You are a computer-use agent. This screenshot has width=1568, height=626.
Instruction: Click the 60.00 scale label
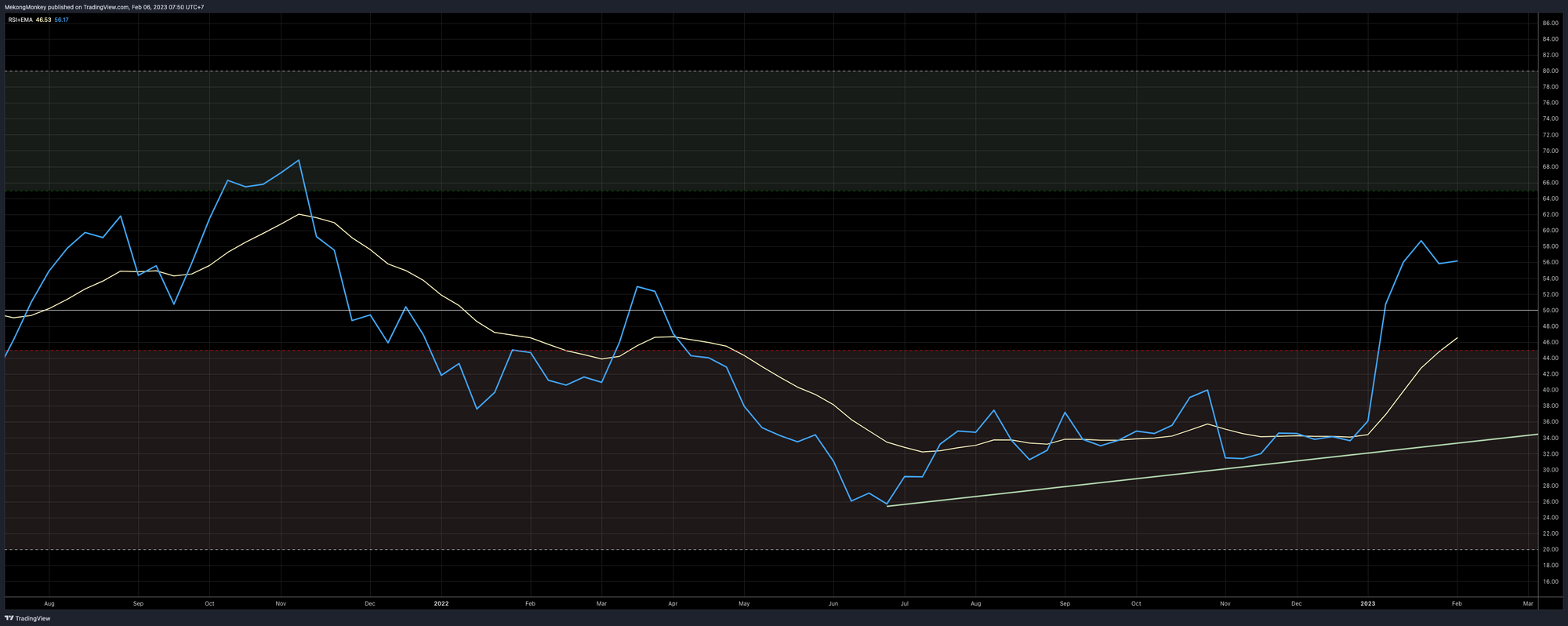(1550, 231)
